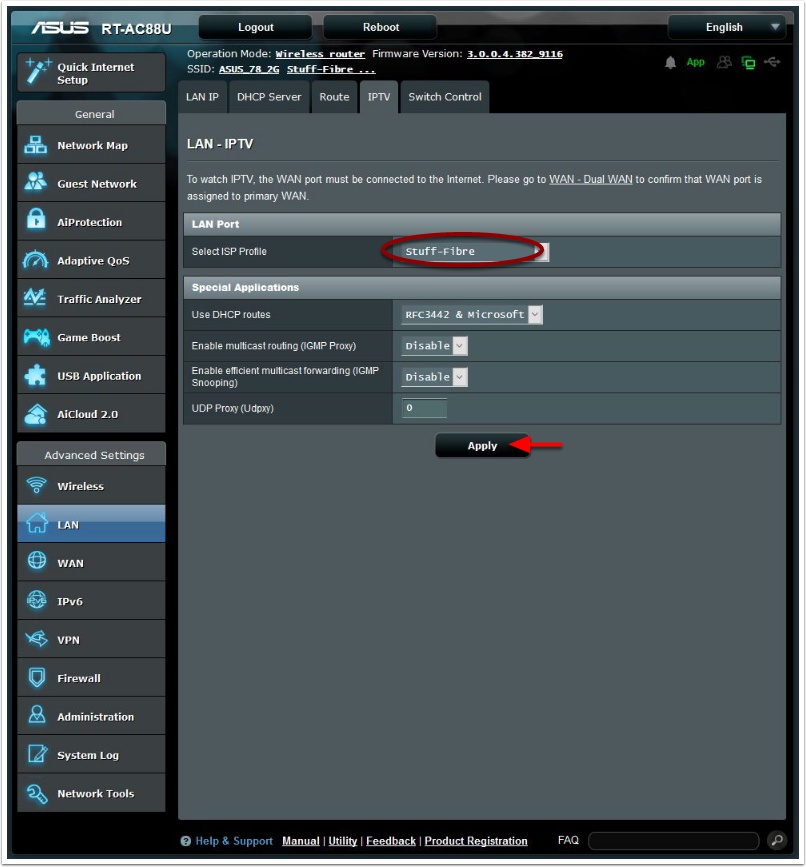Click the Wireless router operation mode link
The width and height of the screenshot is (806, 867).
tap(320, 54)
